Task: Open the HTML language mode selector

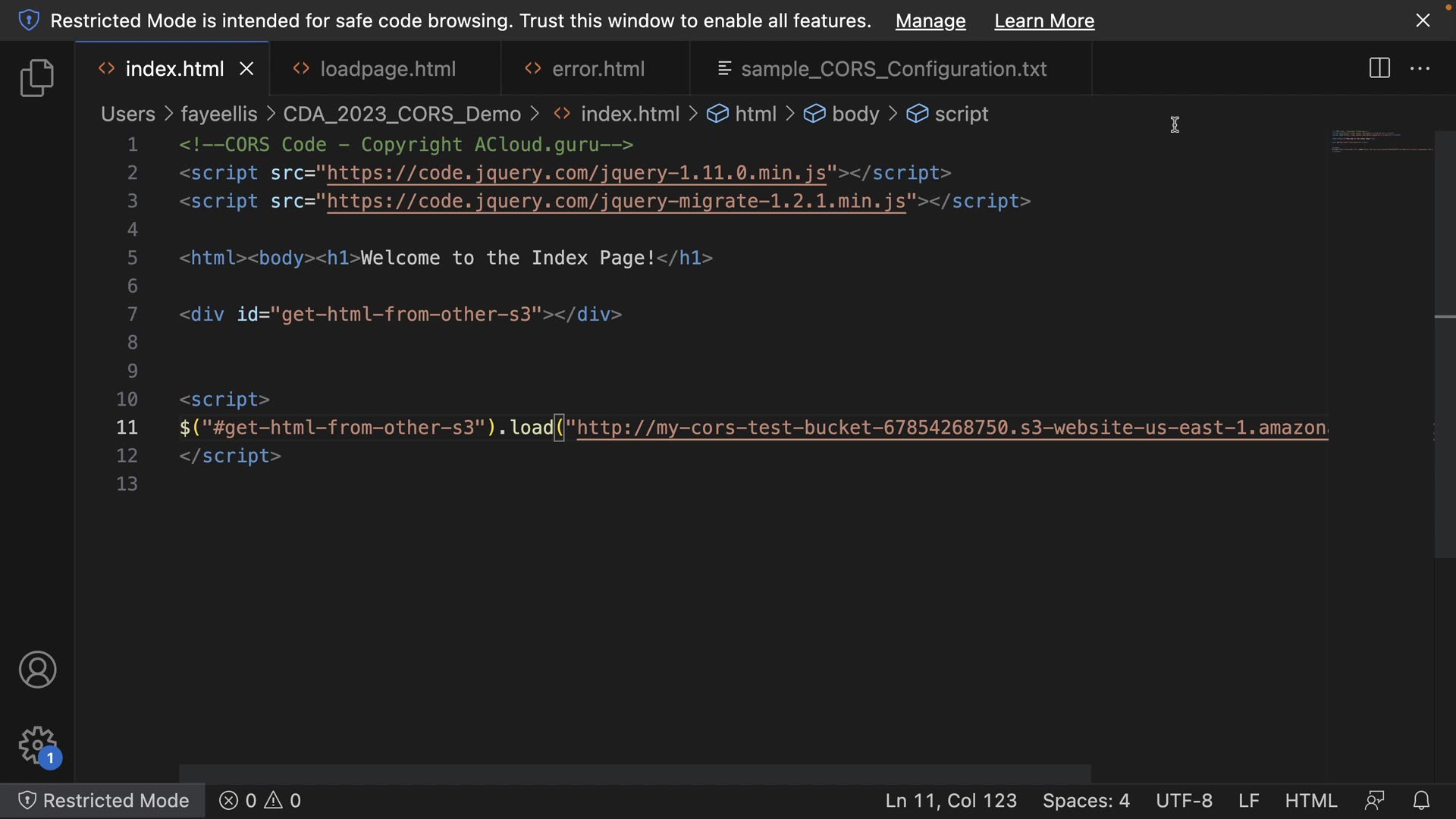Action: [1310, 800]
